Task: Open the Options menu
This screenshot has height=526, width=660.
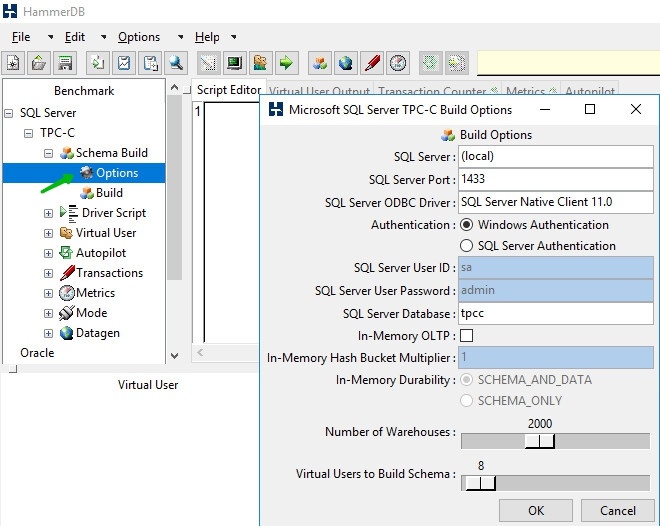Action: pos(139,37)
